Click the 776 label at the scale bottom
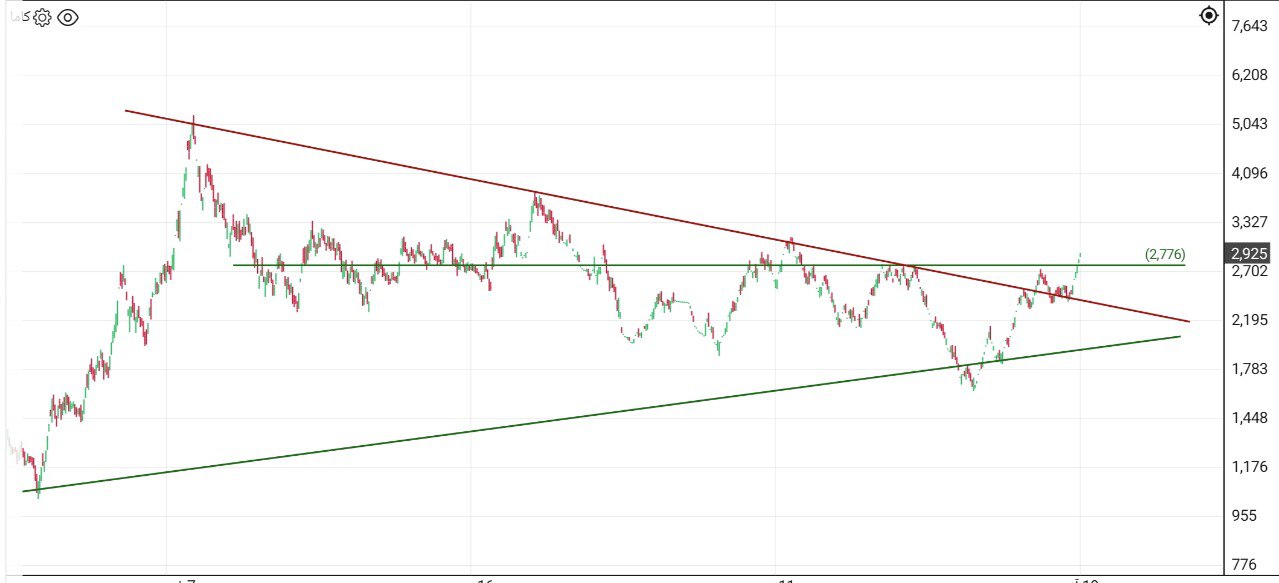Image resolution: width=1279 pixels, height=583 pixels. point(1244,563)
